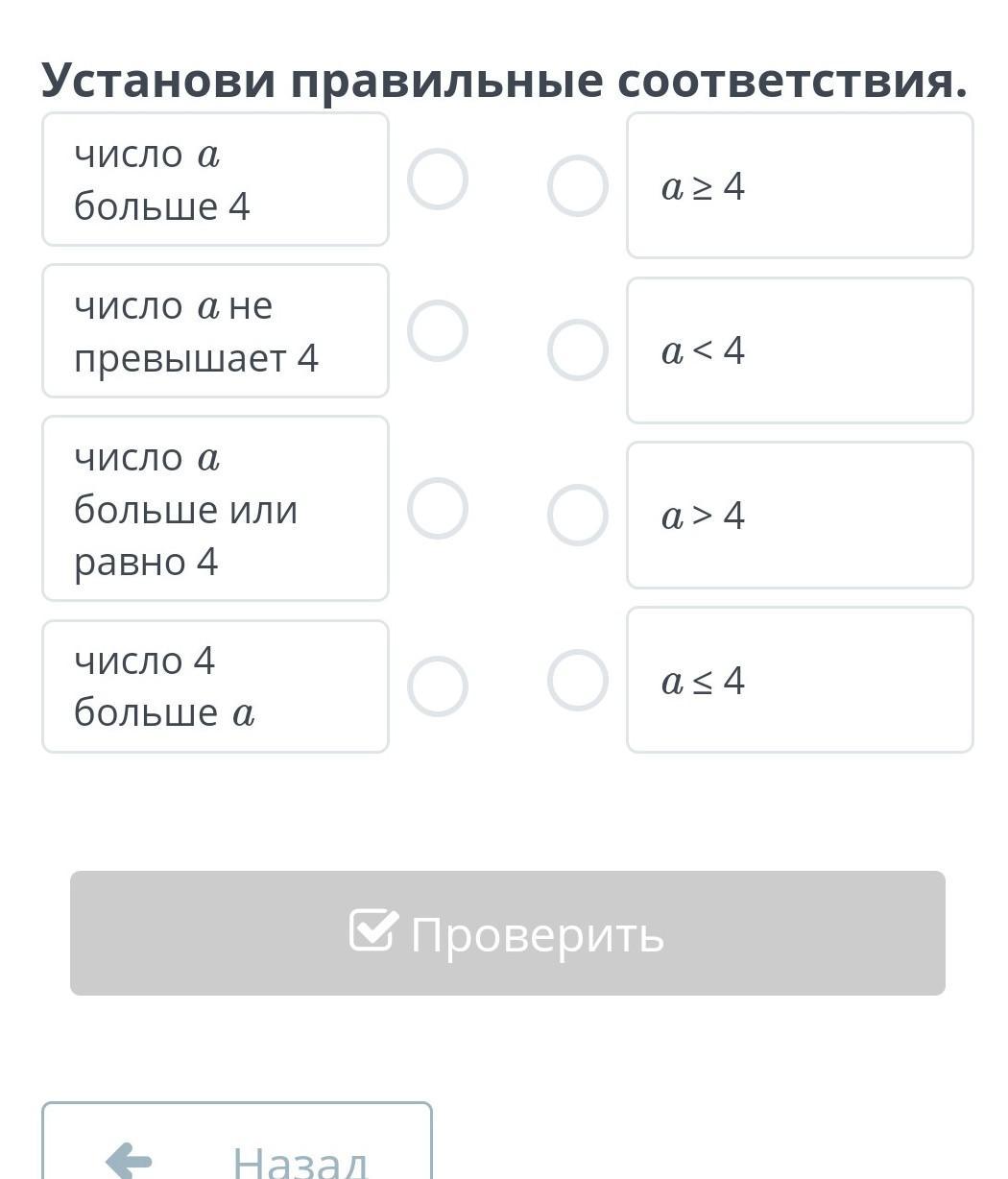The width and height of the screenshot is (1008, 1179).
Task: Select radio circle next to a ≥ 4
Action: click(577, 185)
